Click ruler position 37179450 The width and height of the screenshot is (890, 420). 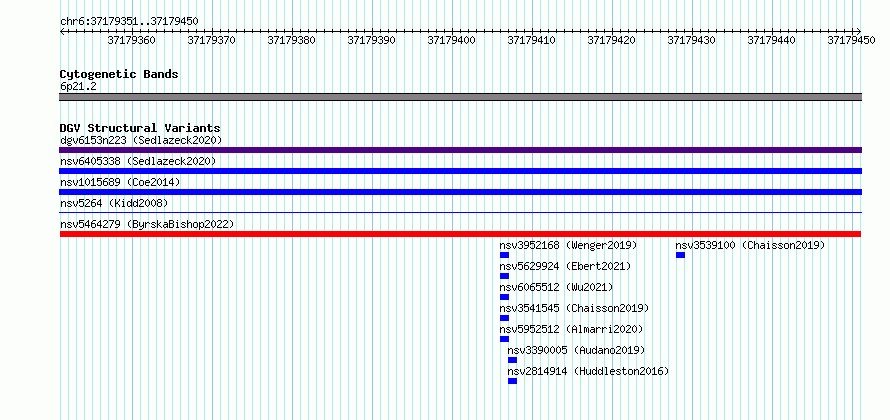[x=851, y=40]
